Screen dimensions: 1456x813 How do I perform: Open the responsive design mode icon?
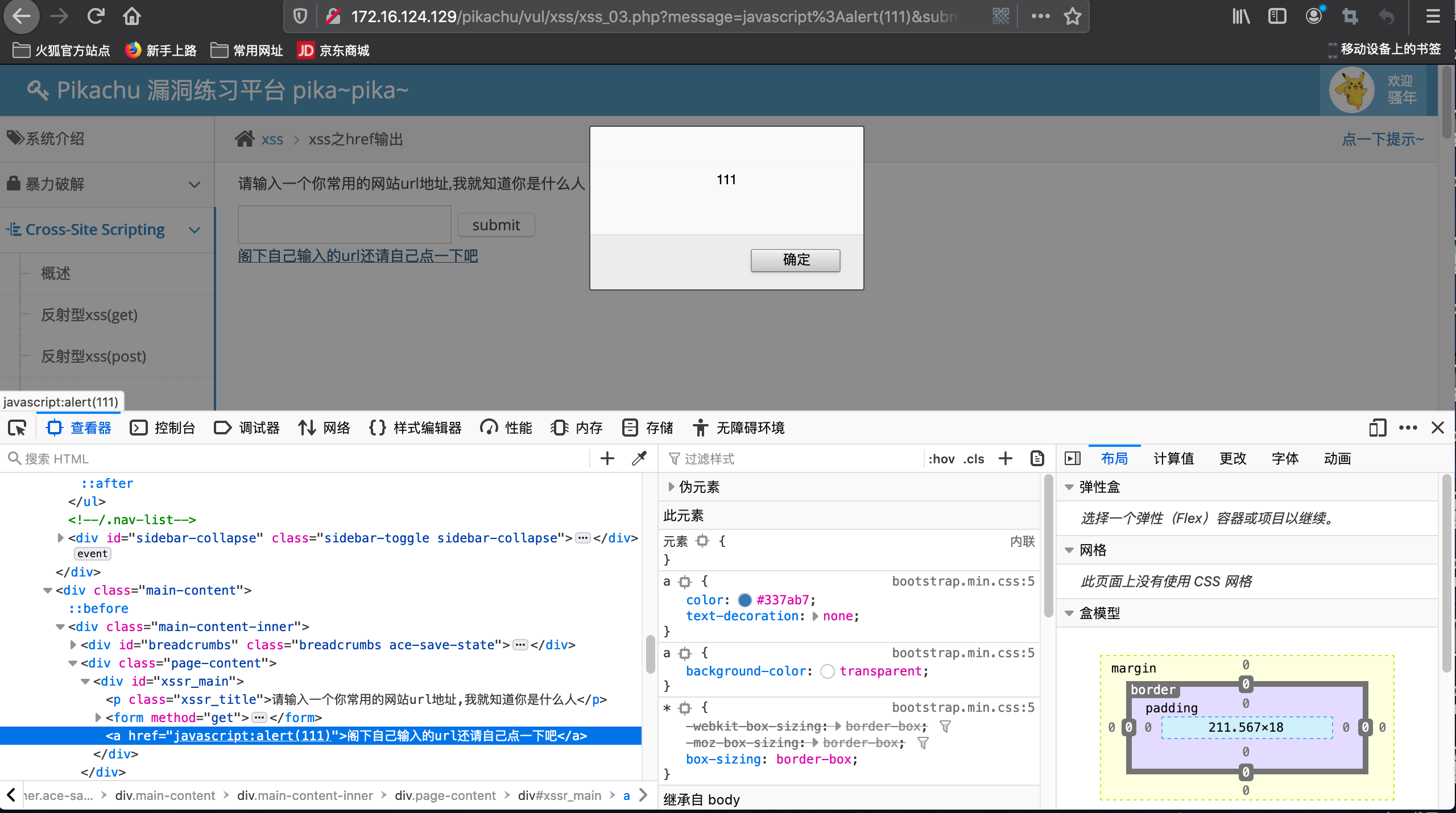pyautogui.click(x=1378, y=428)
